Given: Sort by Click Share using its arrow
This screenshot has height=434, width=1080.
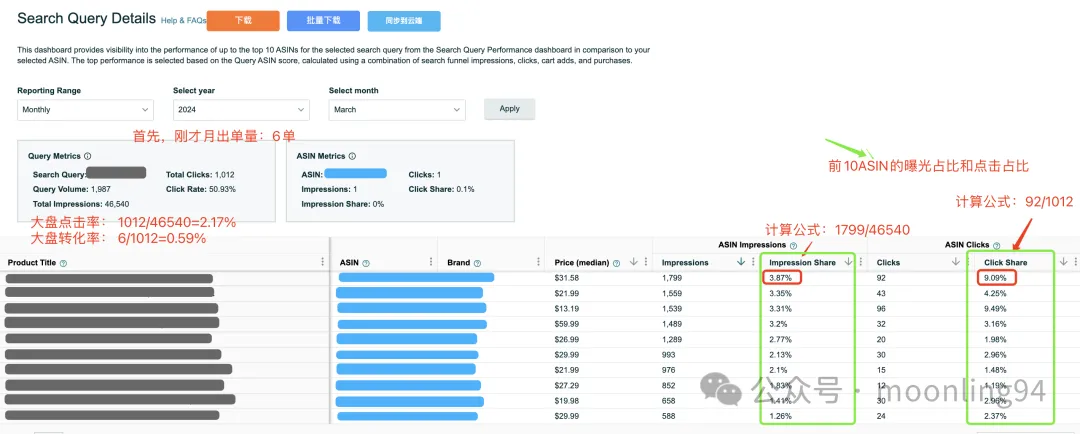Looking at the screenshot, I should coord(1063,262).
